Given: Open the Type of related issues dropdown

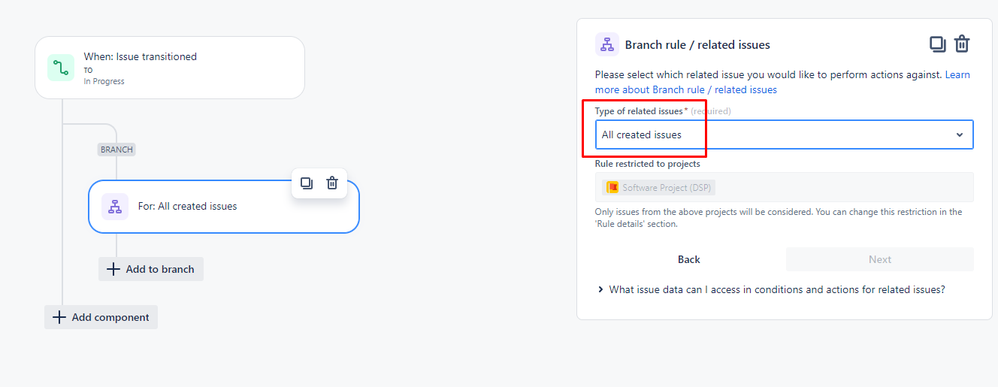Looking at the screenshot, I should tap(784, 135).
